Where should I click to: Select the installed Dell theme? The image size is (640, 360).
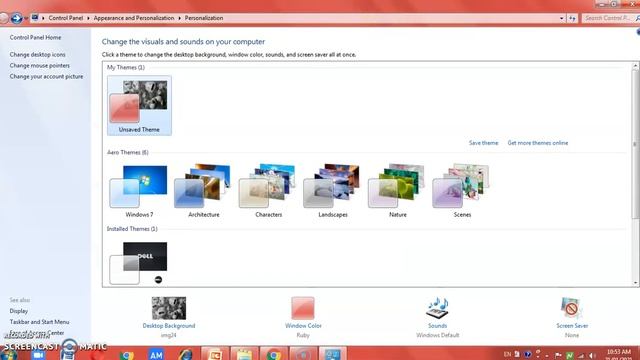pyautogui.click(x=139, y=263)
